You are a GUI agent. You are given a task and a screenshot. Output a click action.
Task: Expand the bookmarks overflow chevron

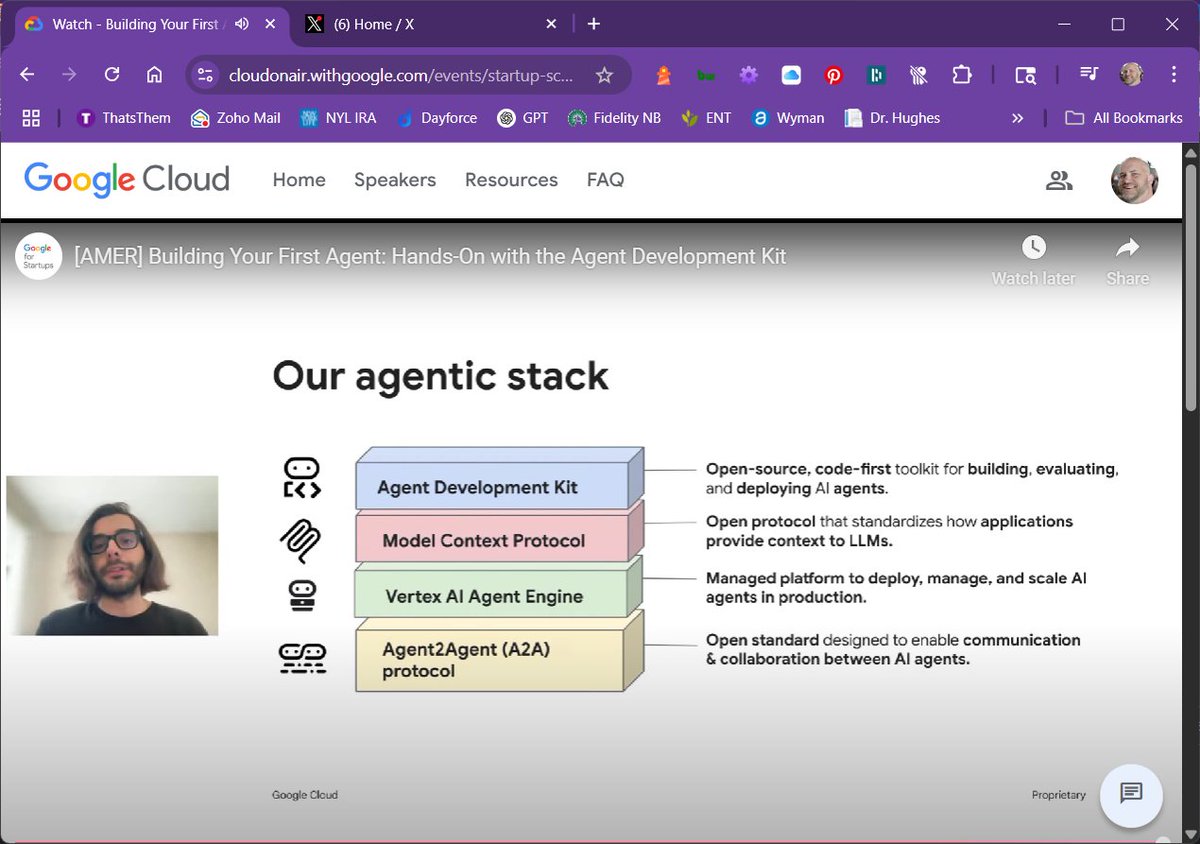1017,117
